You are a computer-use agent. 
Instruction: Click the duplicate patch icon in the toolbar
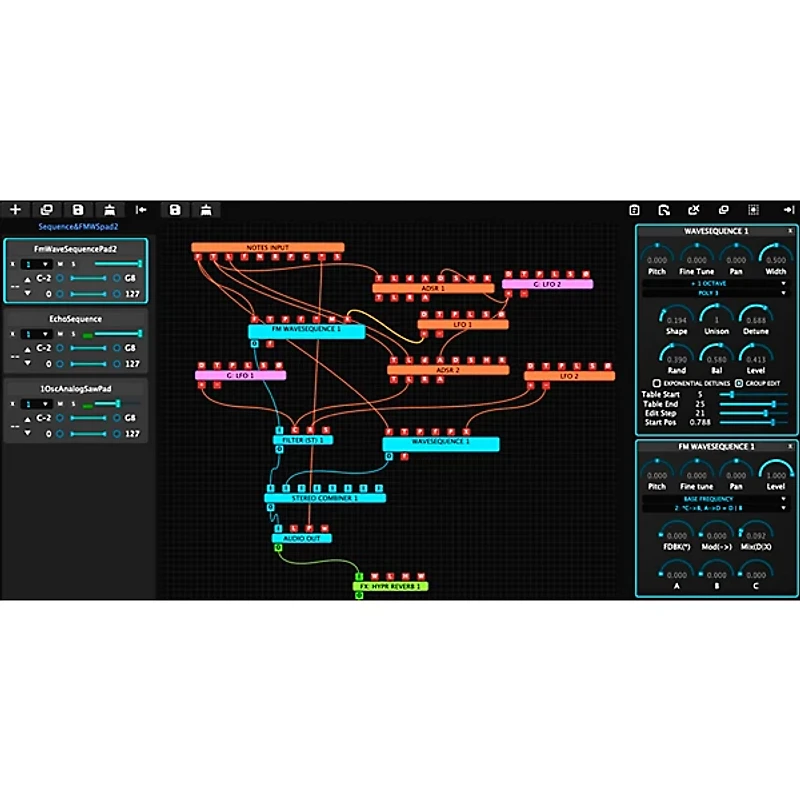click(x=44, y=210)
